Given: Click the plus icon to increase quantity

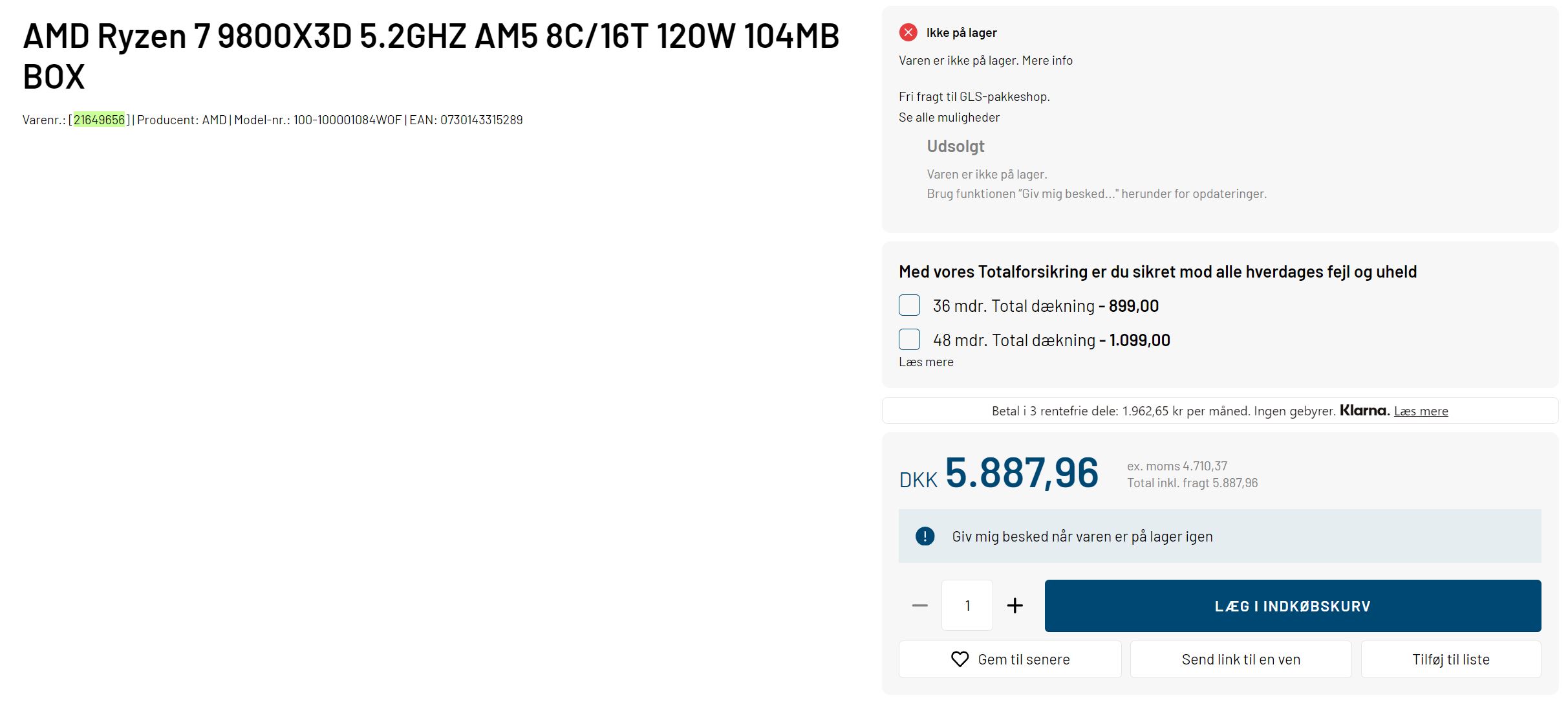Looking at the screenshot, I should point(1015,605).
